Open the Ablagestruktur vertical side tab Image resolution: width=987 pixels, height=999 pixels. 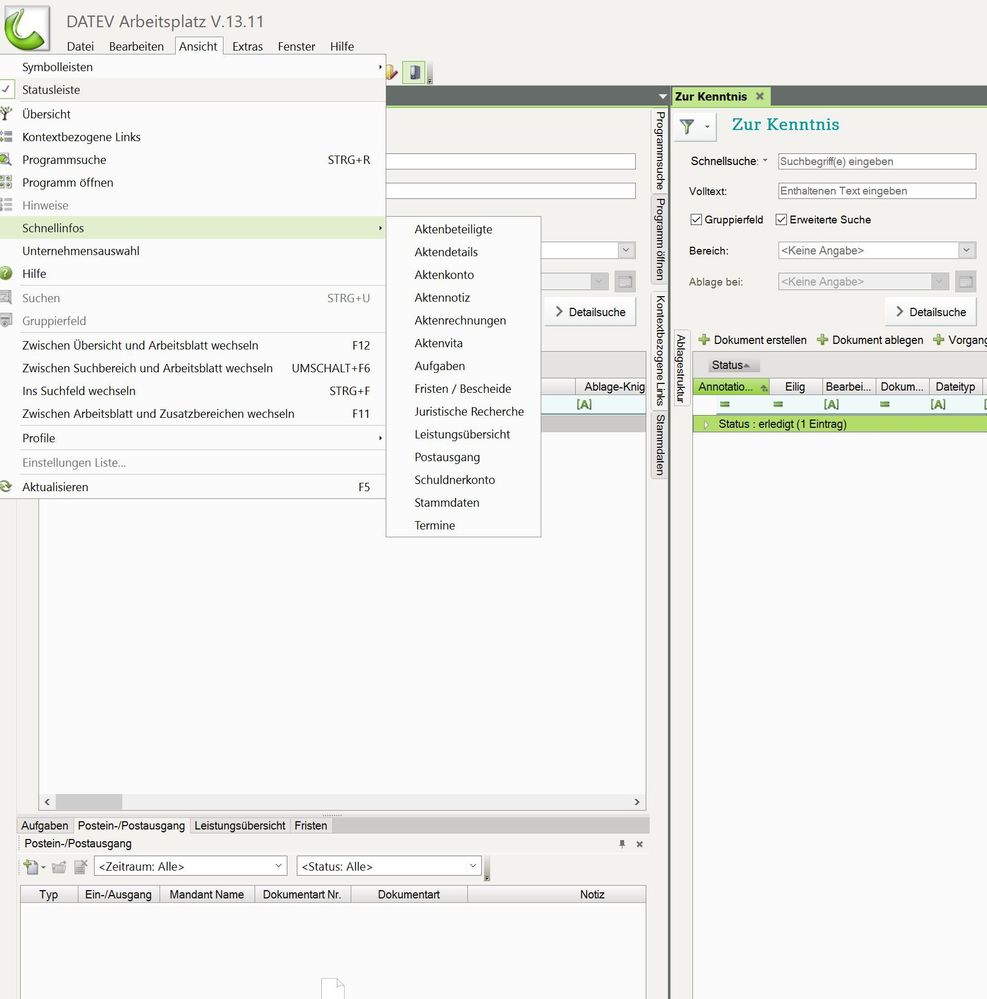pos(681,368)
